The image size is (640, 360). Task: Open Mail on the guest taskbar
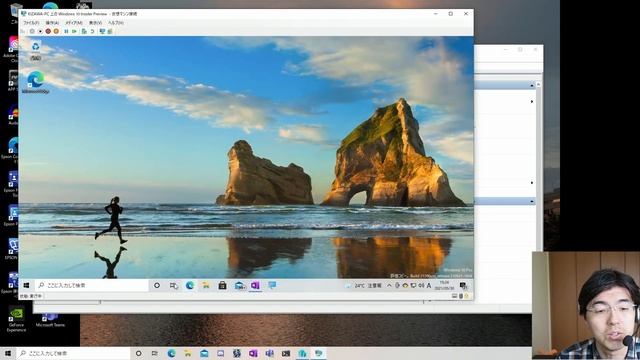click(239, 285)
